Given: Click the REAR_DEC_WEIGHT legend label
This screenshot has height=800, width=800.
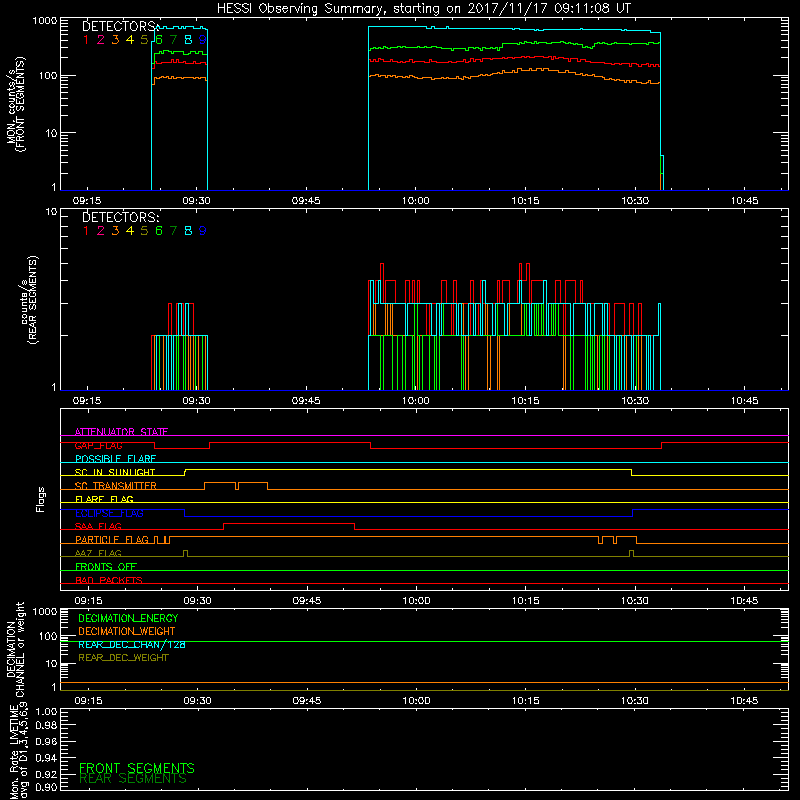Looking at the screenshot, I should click(x=123, y=658).
